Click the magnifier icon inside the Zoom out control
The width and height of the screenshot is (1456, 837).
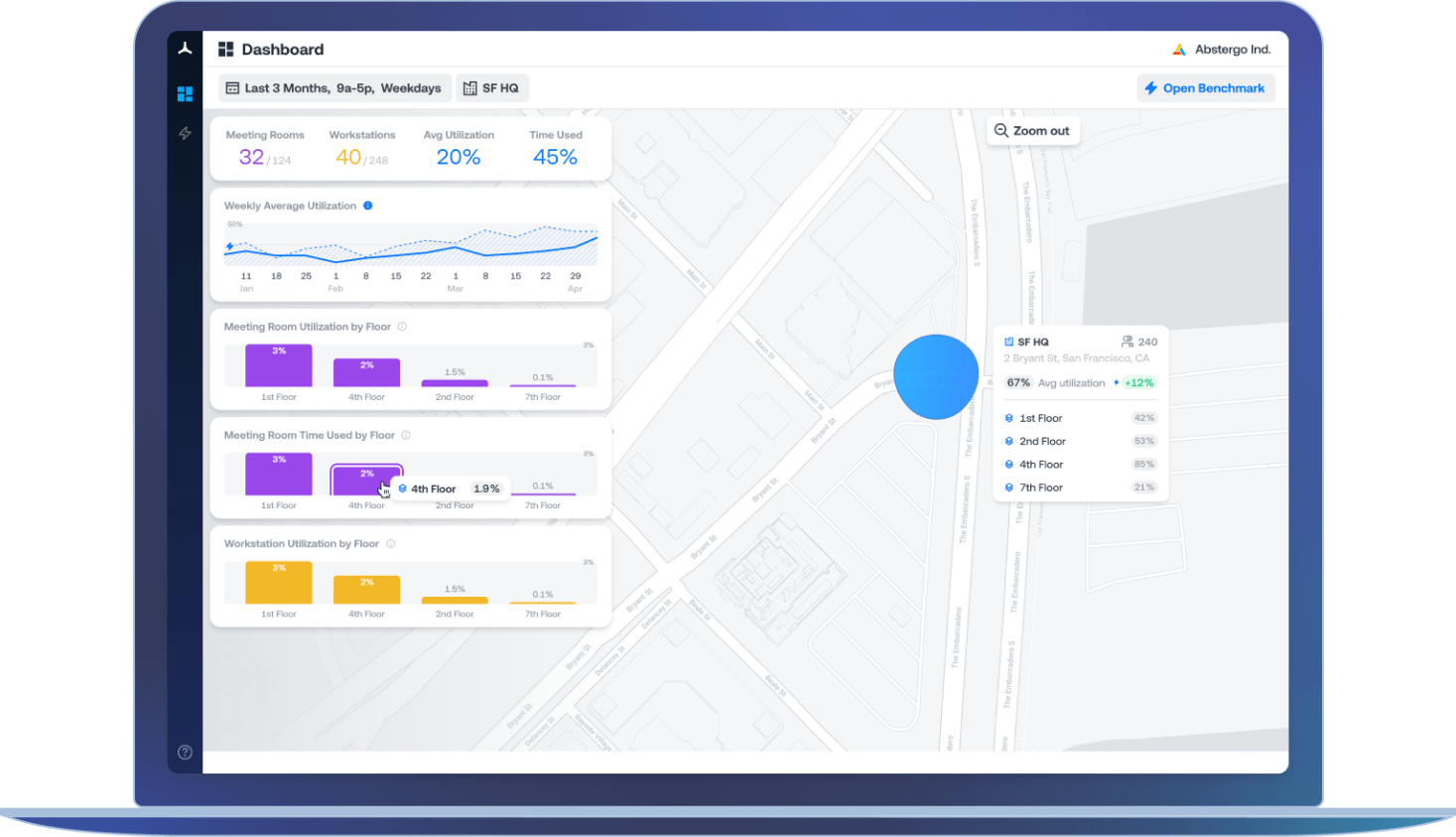(x=1000, y=130)
